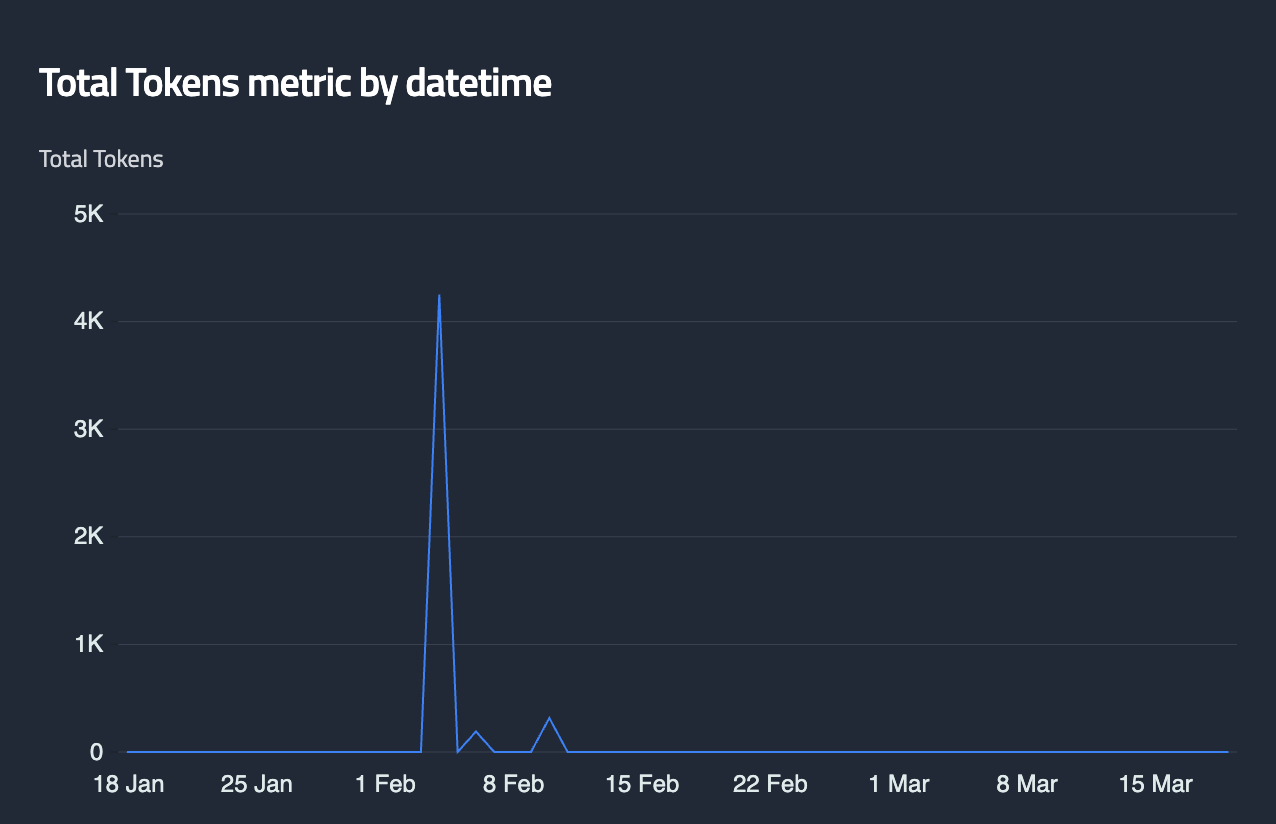Select the small peak just before 8 Feb

pyautogui.click(x=476, y=732)
